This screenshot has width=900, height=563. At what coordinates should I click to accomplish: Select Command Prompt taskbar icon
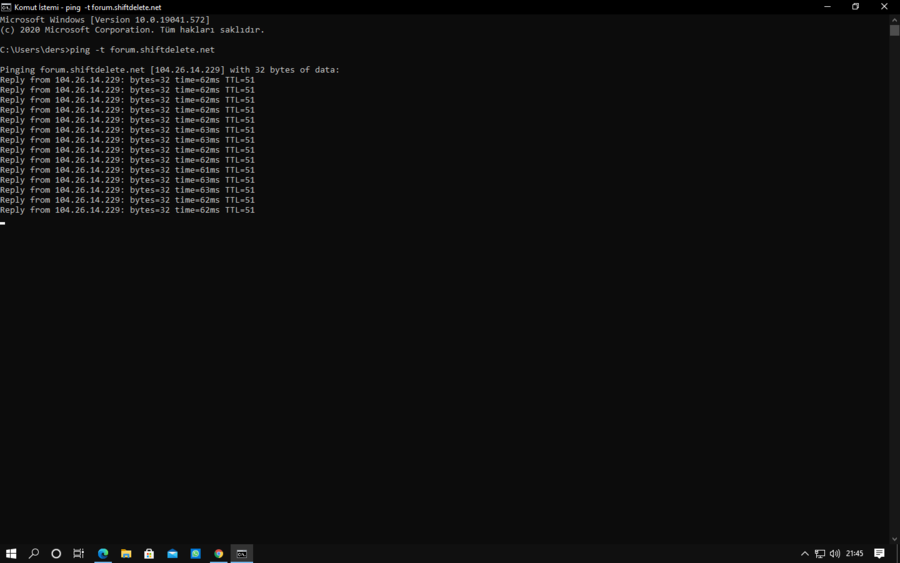[x=242, y=553]
